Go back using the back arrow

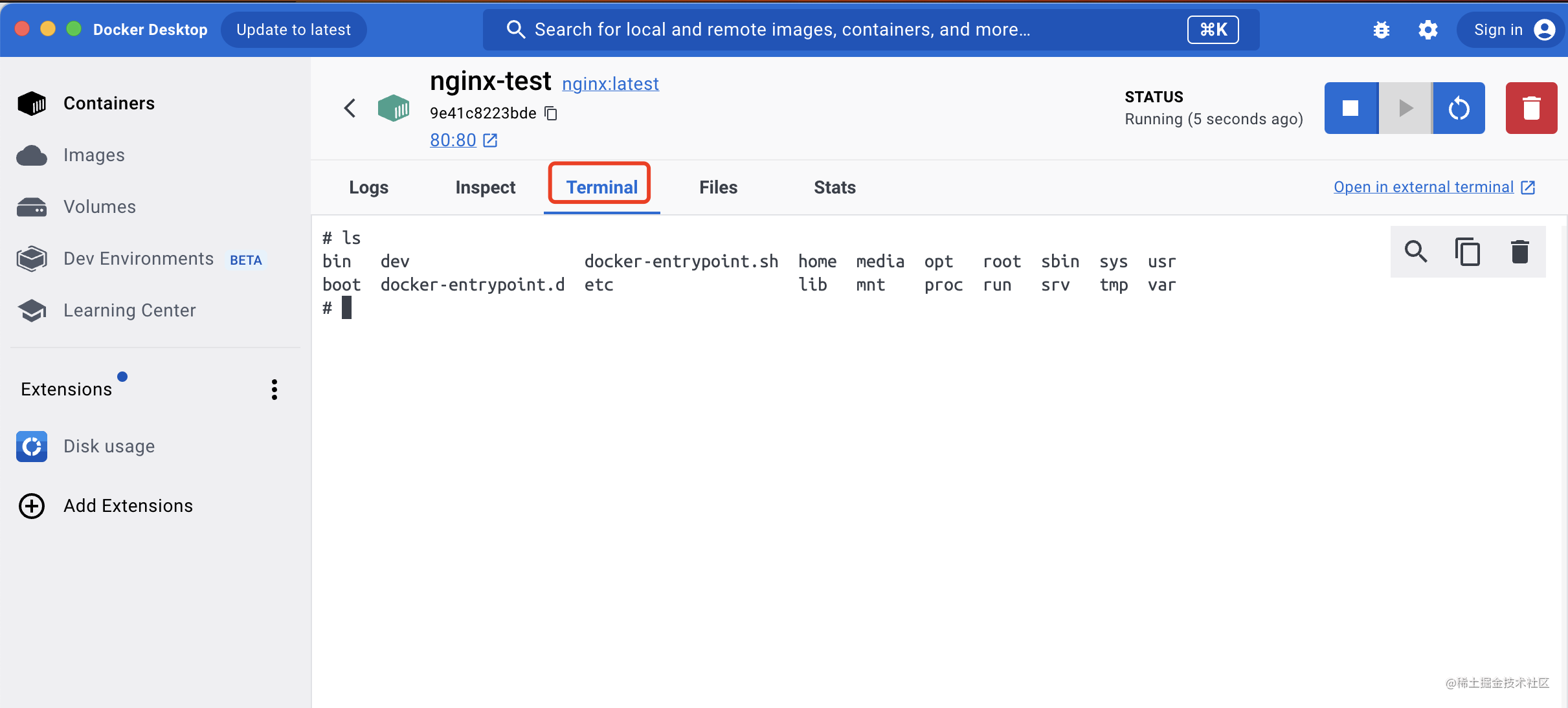[350, 108]
